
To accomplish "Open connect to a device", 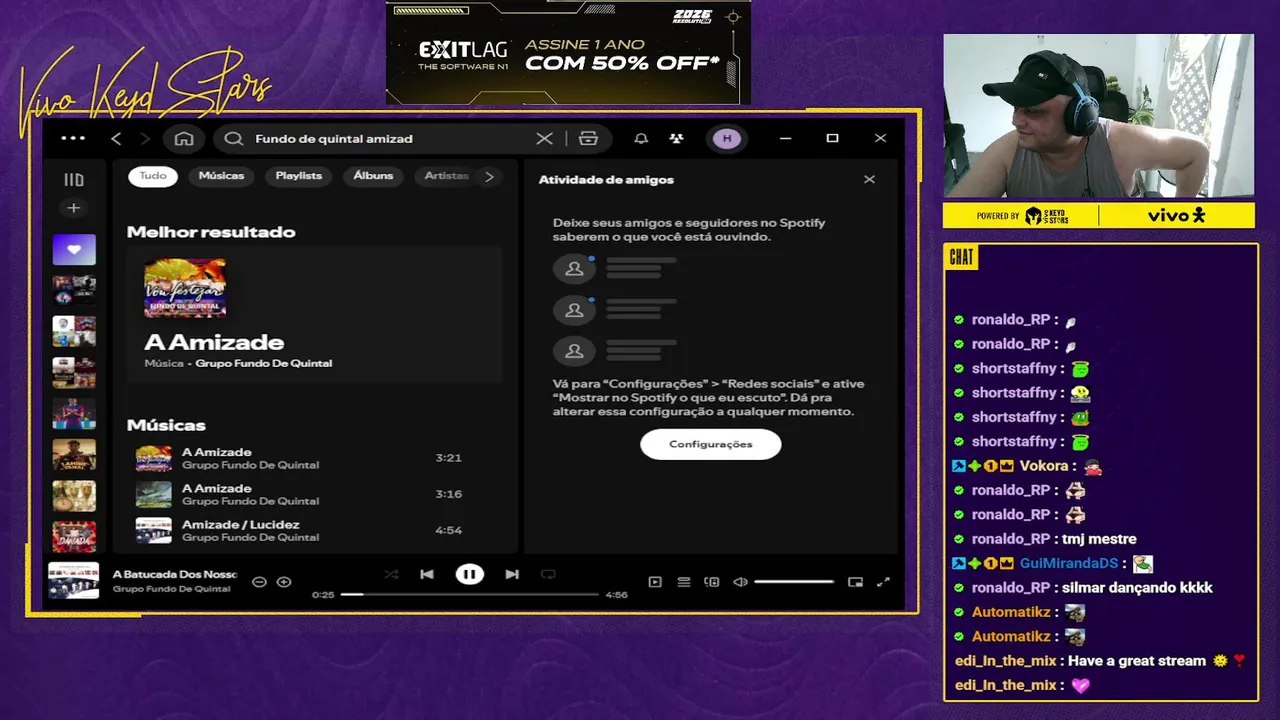I will (712, 582).
